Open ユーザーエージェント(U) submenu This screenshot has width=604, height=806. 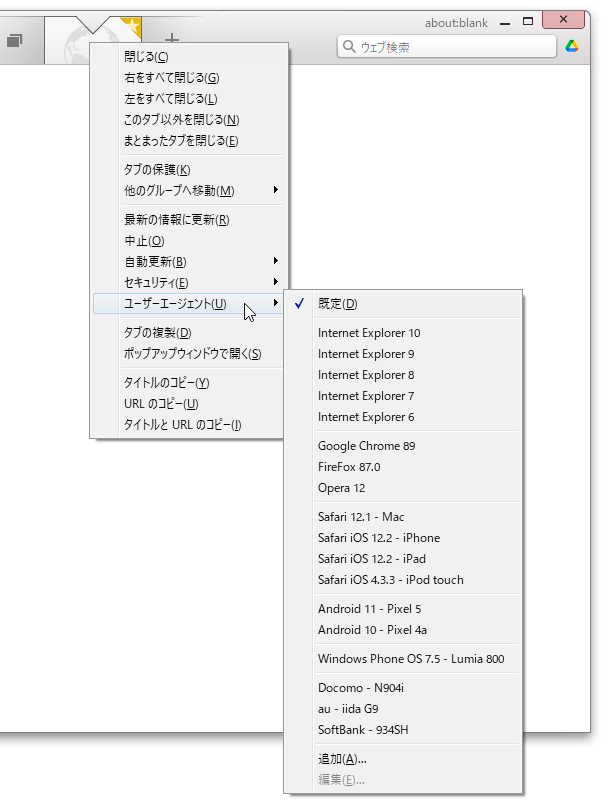[188, 304]
